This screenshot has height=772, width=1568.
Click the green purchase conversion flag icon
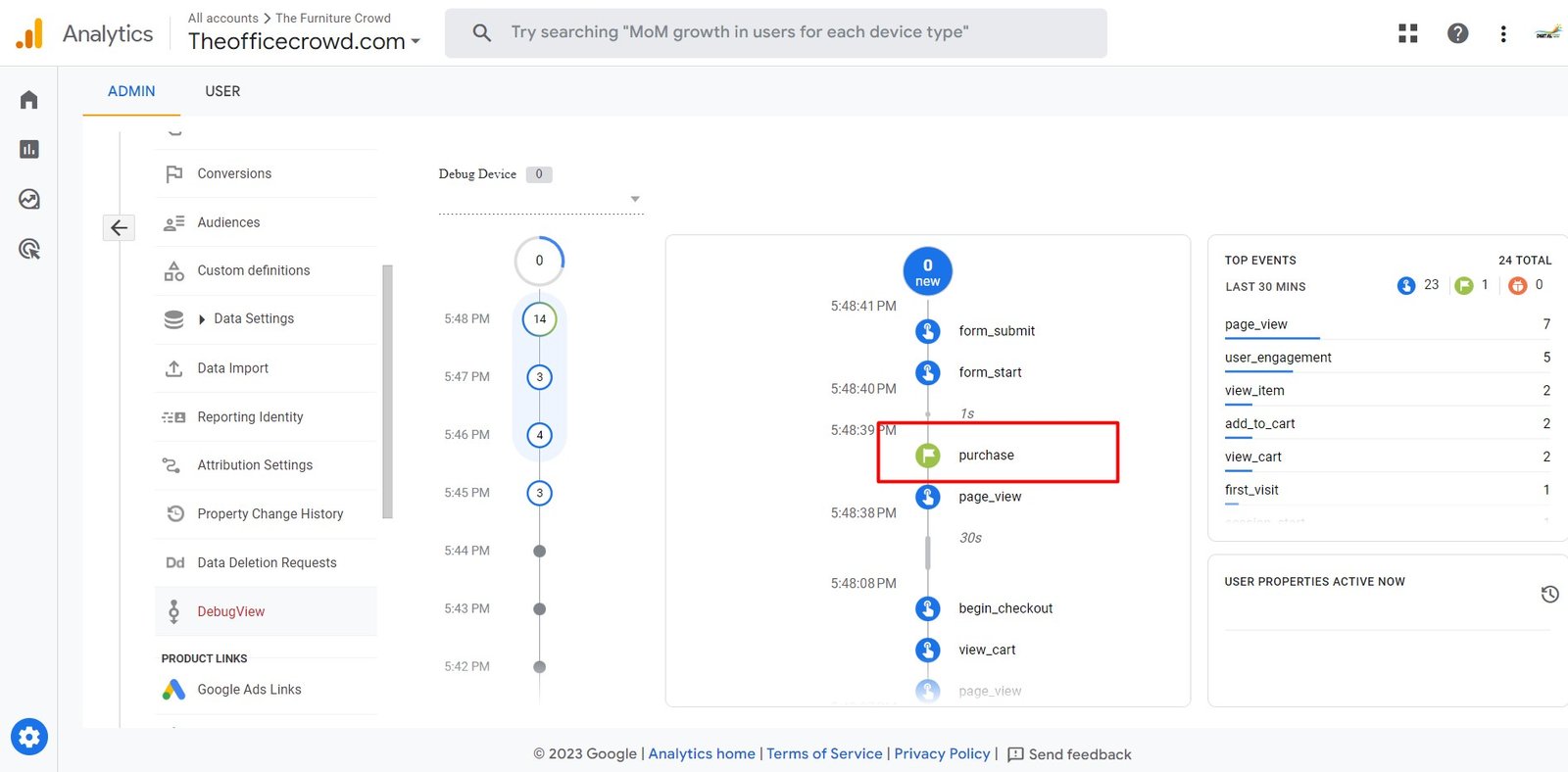[928, 456]
